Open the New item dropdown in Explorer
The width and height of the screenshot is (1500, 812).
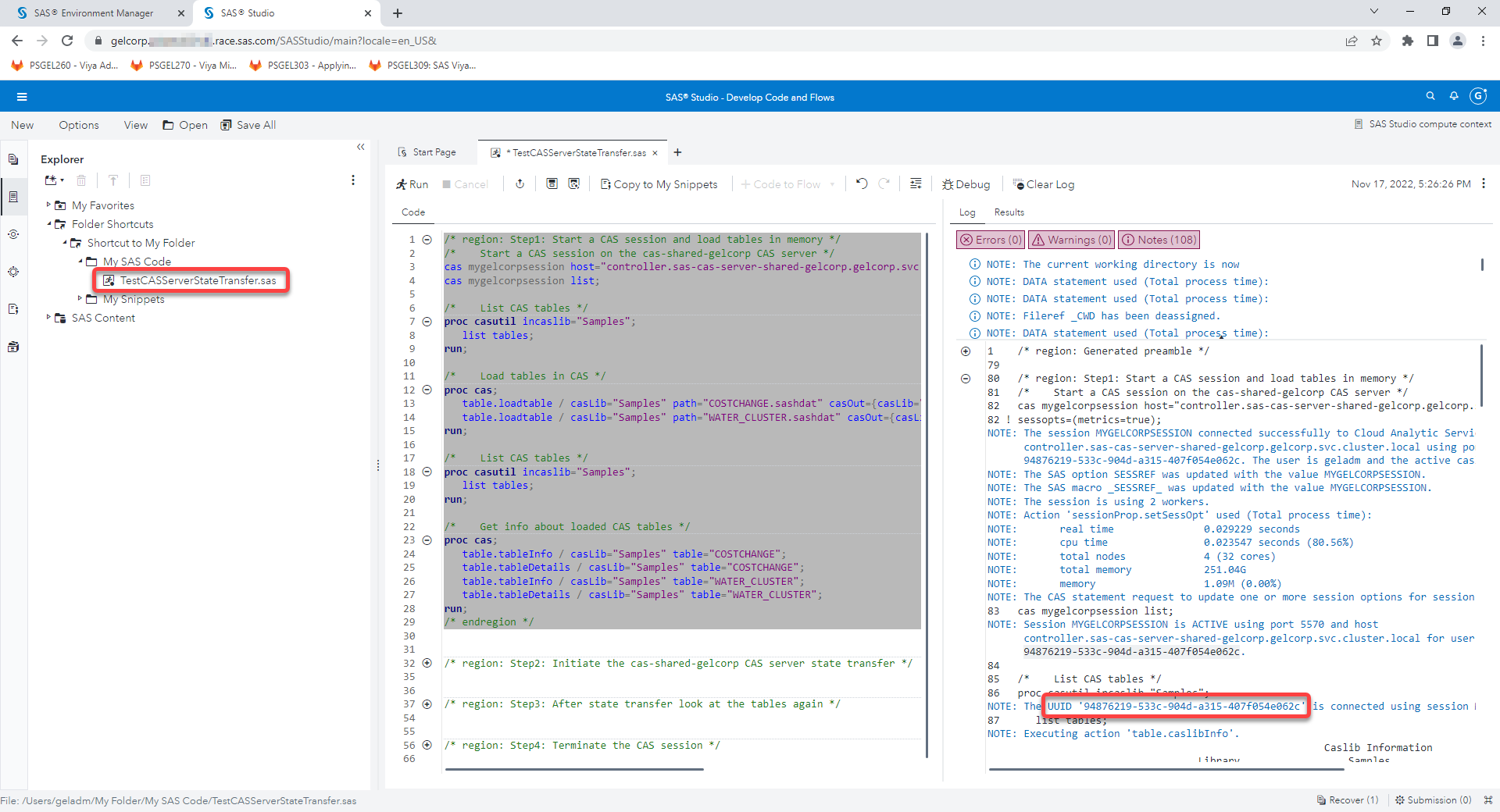click(x=55, y=180)
